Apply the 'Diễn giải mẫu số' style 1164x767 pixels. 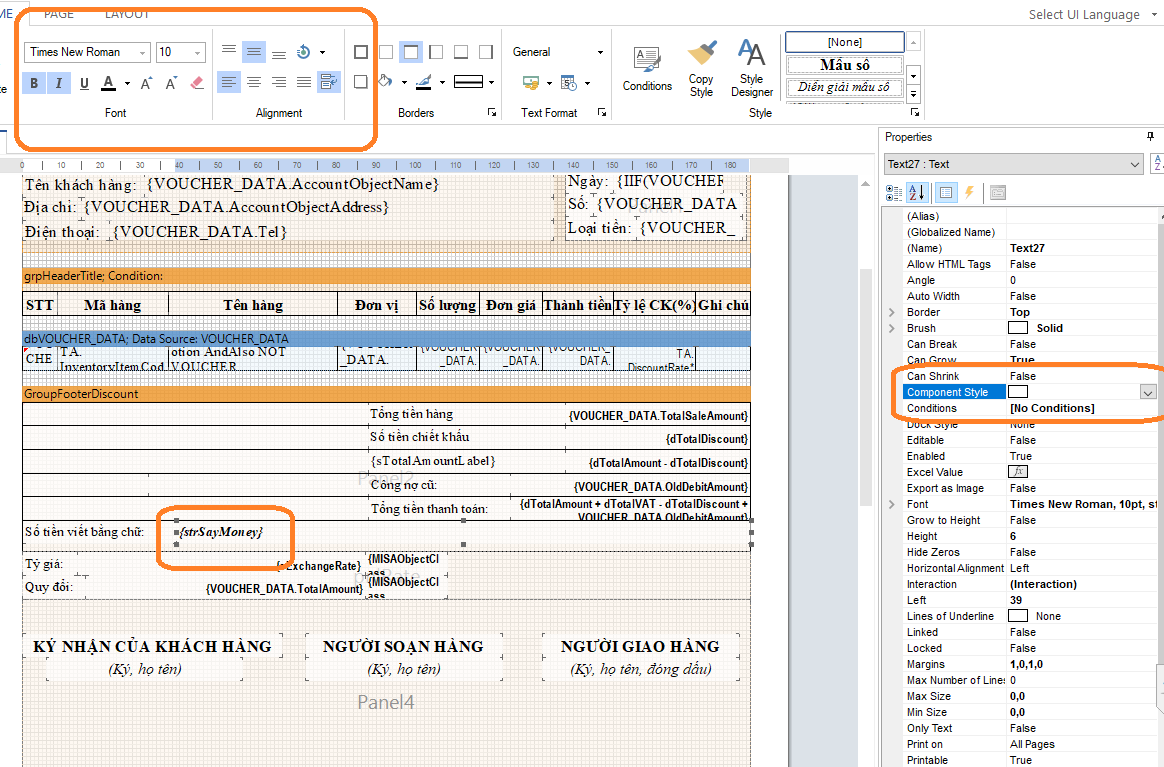(844, 87)
